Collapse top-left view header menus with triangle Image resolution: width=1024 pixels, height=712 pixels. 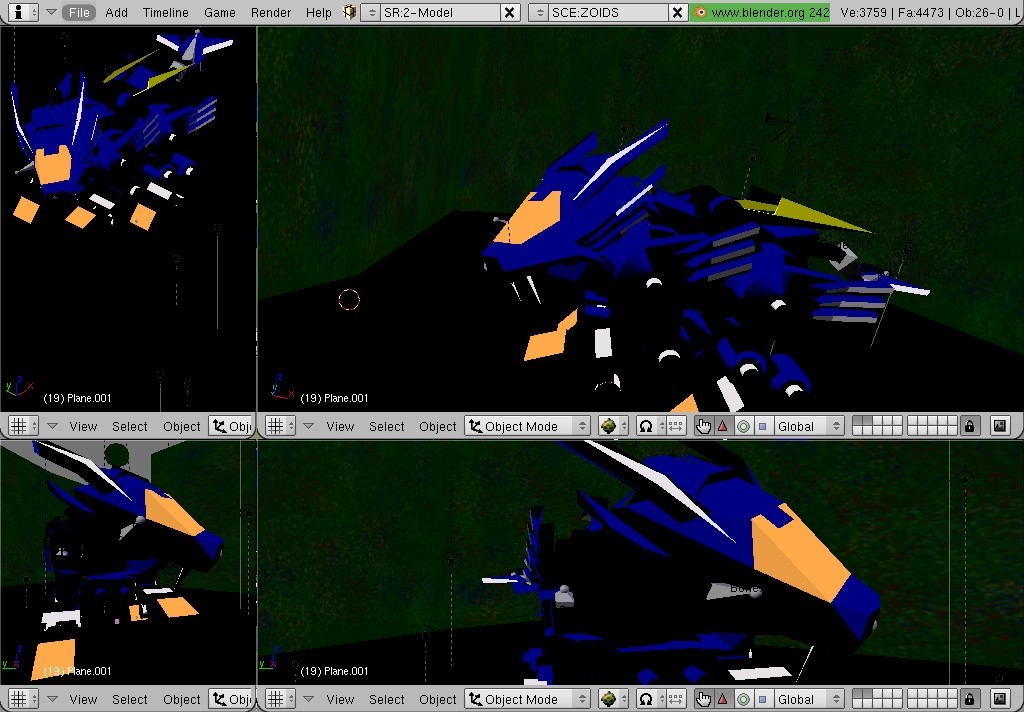(52, 426)
